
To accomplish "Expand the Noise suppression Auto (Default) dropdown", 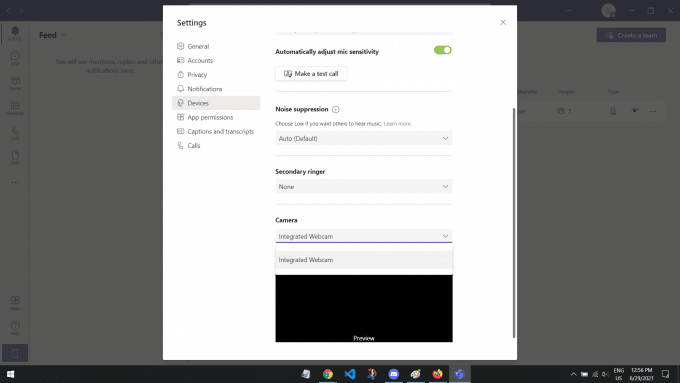I will (x=363, y=138).
